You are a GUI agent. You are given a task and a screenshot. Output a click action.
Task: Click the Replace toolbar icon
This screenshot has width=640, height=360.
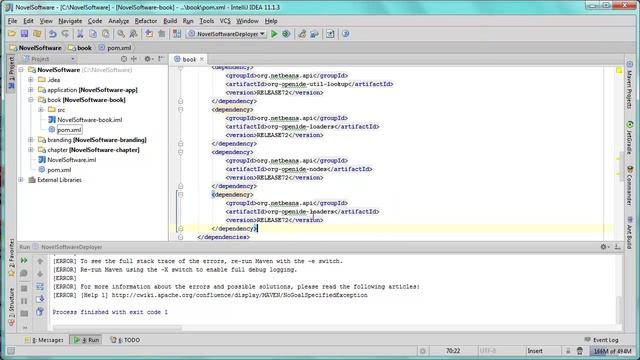[133, 34]
